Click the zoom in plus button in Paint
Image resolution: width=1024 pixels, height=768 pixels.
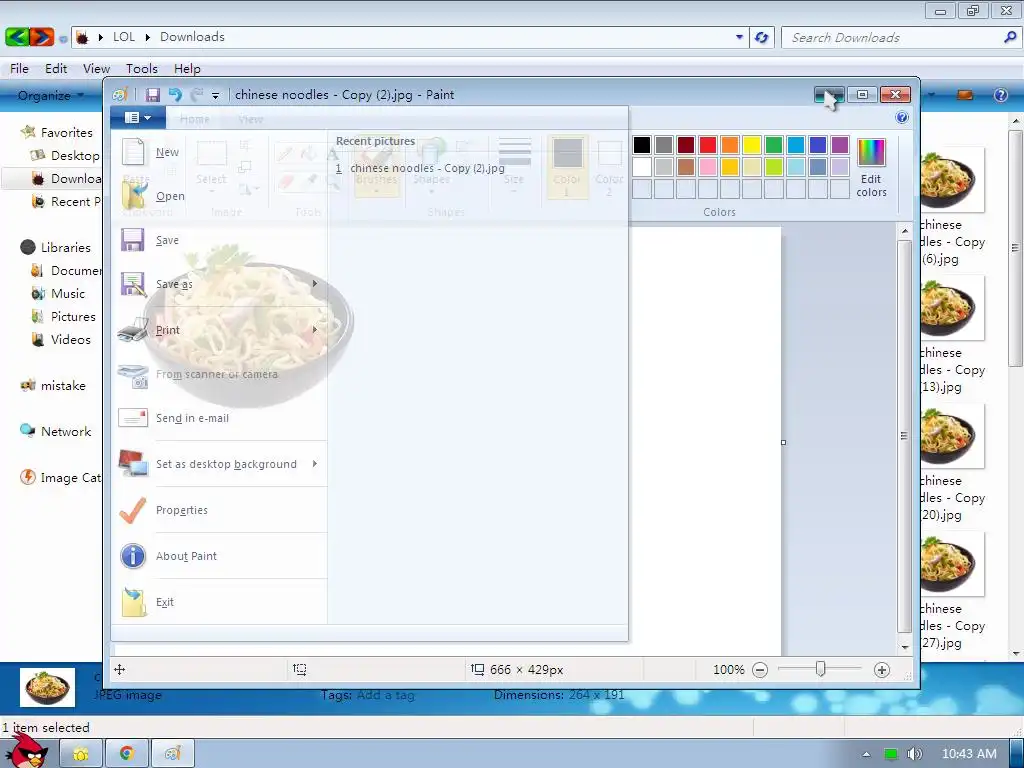[x=882, y=670]
